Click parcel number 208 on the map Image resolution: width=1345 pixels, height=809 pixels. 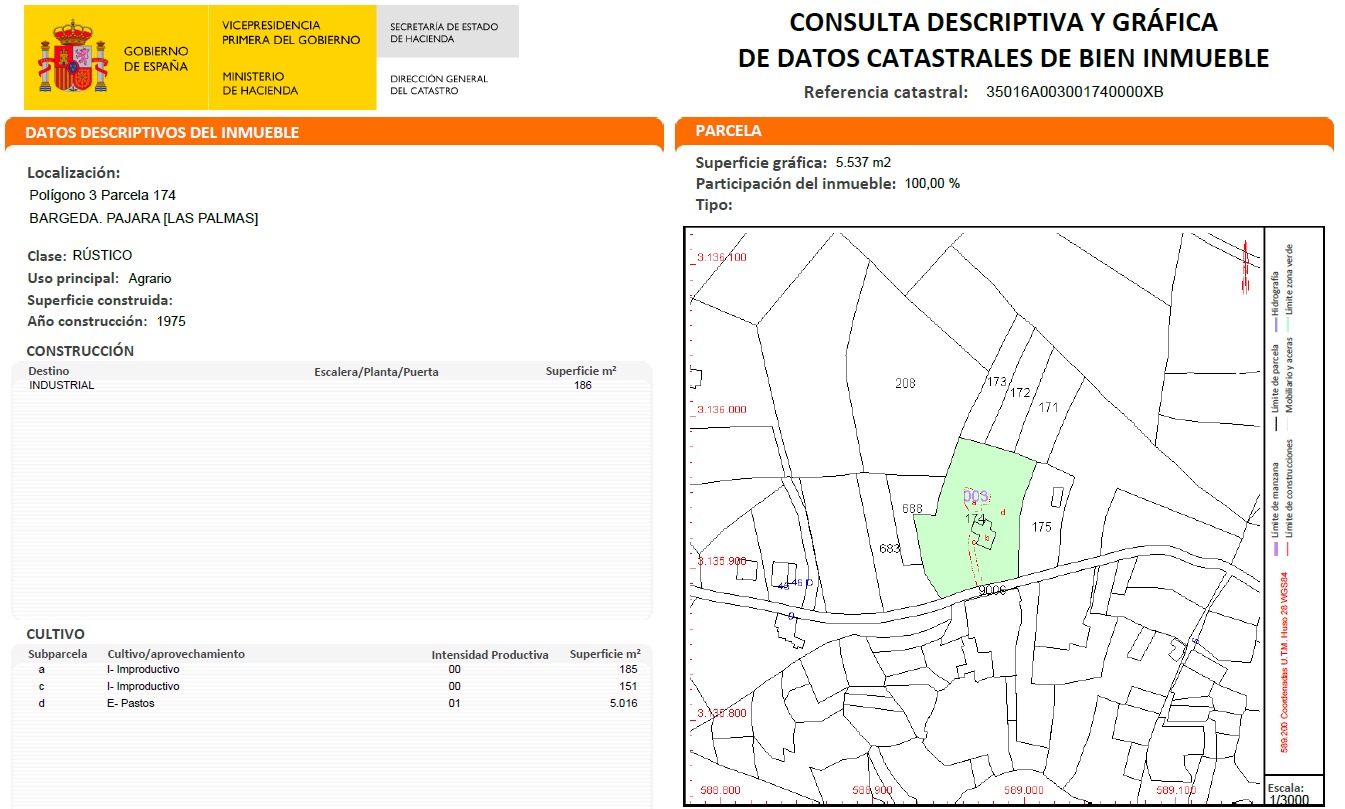click(906, 383)
